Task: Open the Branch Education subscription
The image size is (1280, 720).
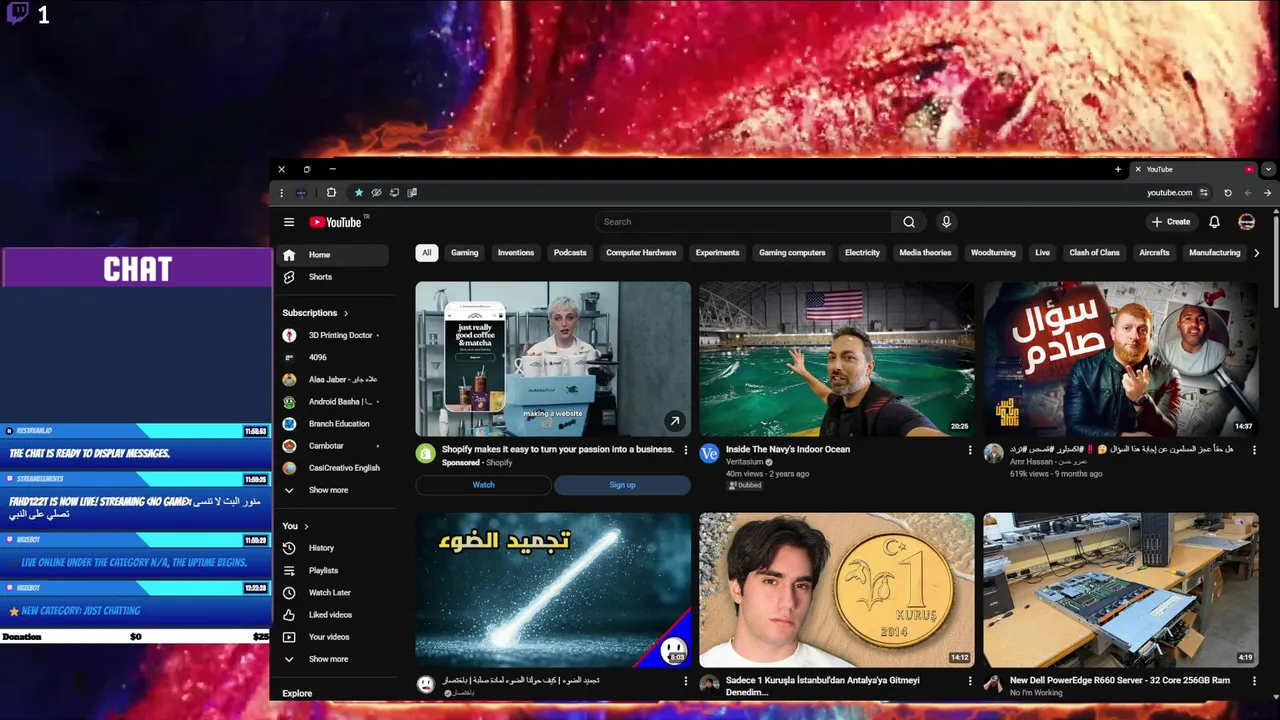Action: 332,424
